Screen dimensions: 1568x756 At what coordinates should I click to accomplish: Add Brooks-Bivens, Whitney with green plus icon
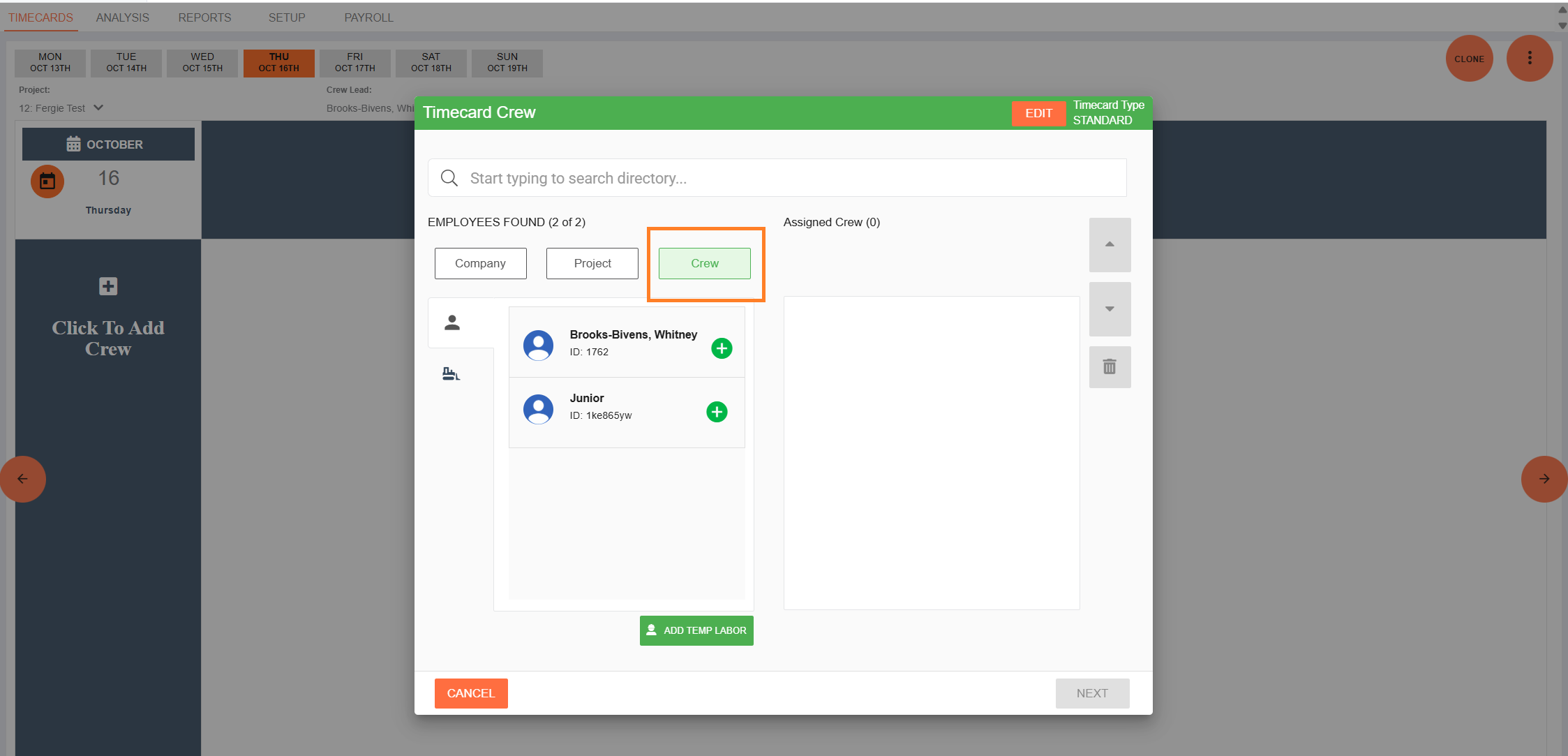[x=722, y=348]
